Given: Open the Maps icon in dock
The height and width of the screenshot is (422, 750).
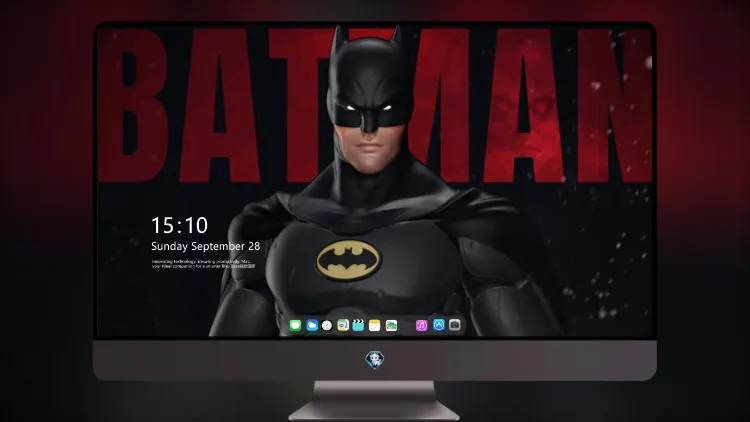Looking at the screenshot, I should pos(343,326).
